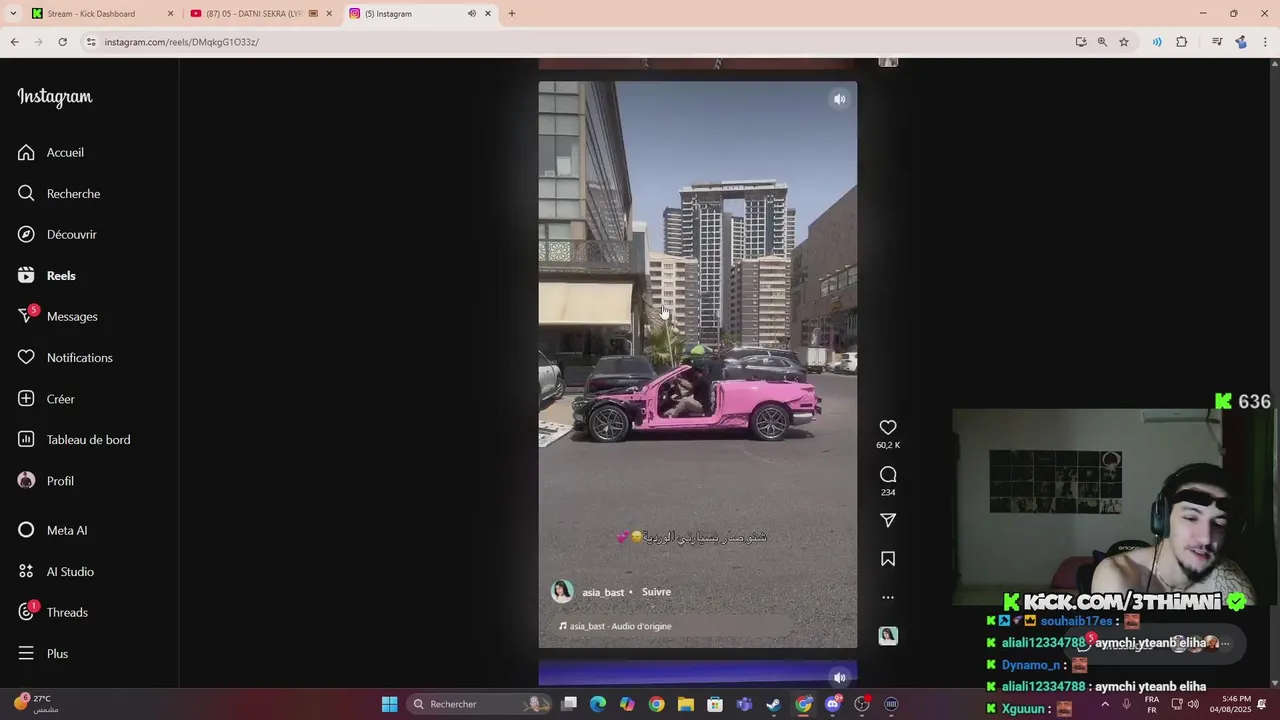Toggle sound on the pink car reel
Viewport: 1280px width, 720px height.
click(840, 99)
